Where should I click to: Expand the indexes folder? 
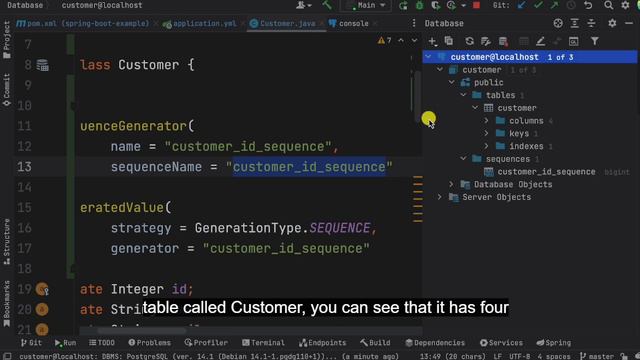point(487,146)
